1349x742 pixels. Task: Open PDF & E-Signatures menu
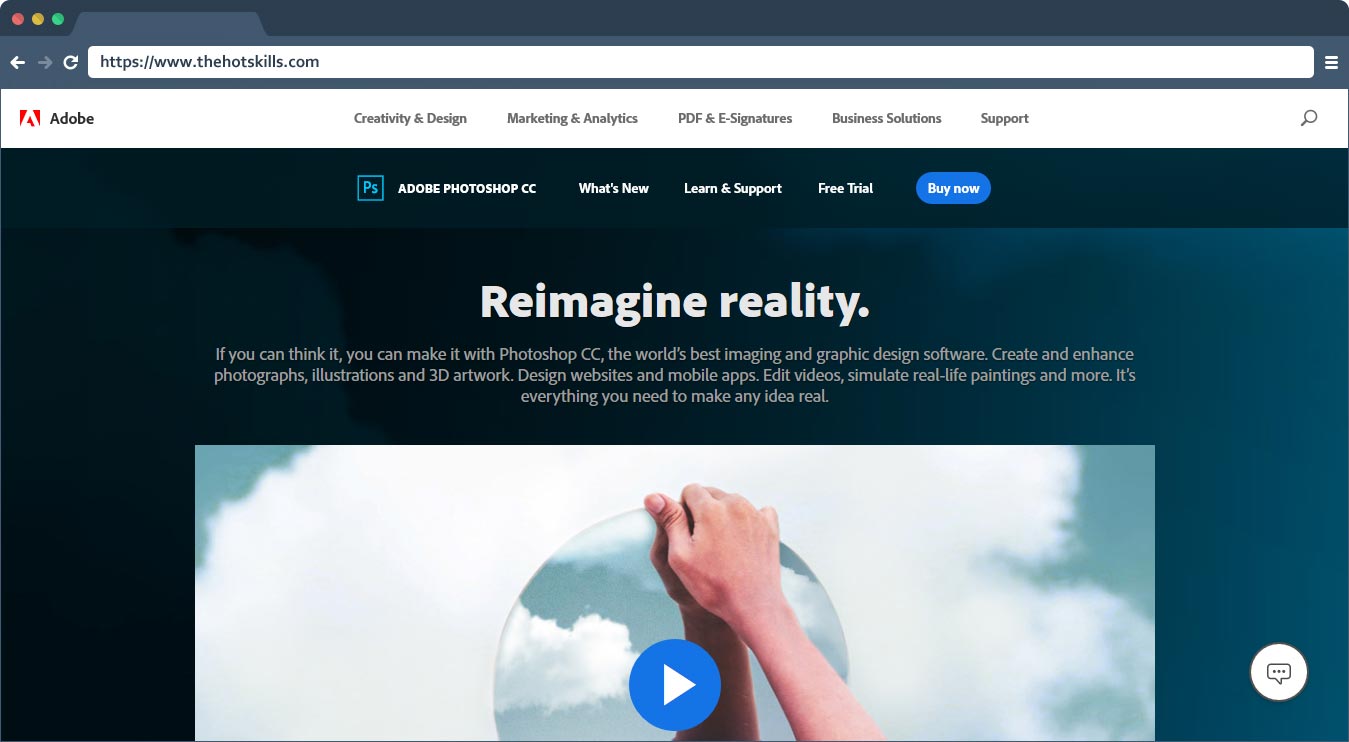point(735,118)
